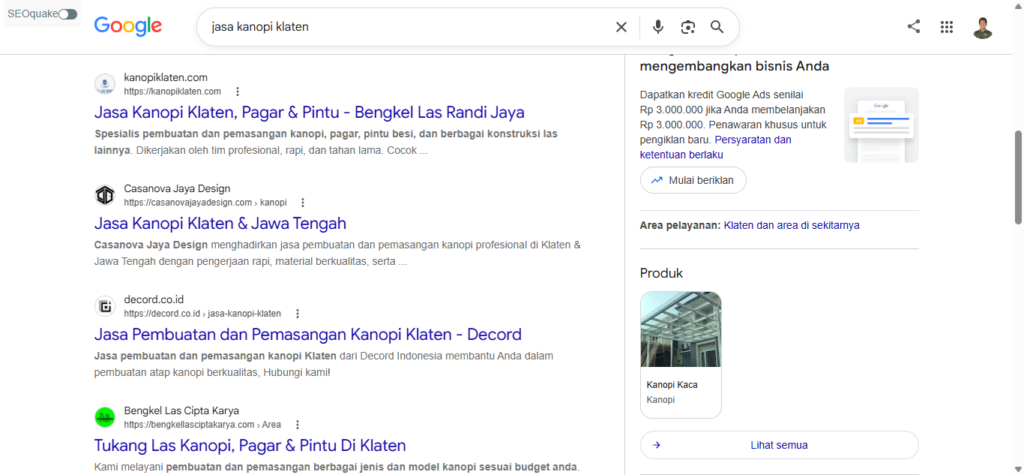Click kanopiklaten.com site favicon
This screenshot has width=1024, height=475.
pyautogui.click(x=104, y=84)
